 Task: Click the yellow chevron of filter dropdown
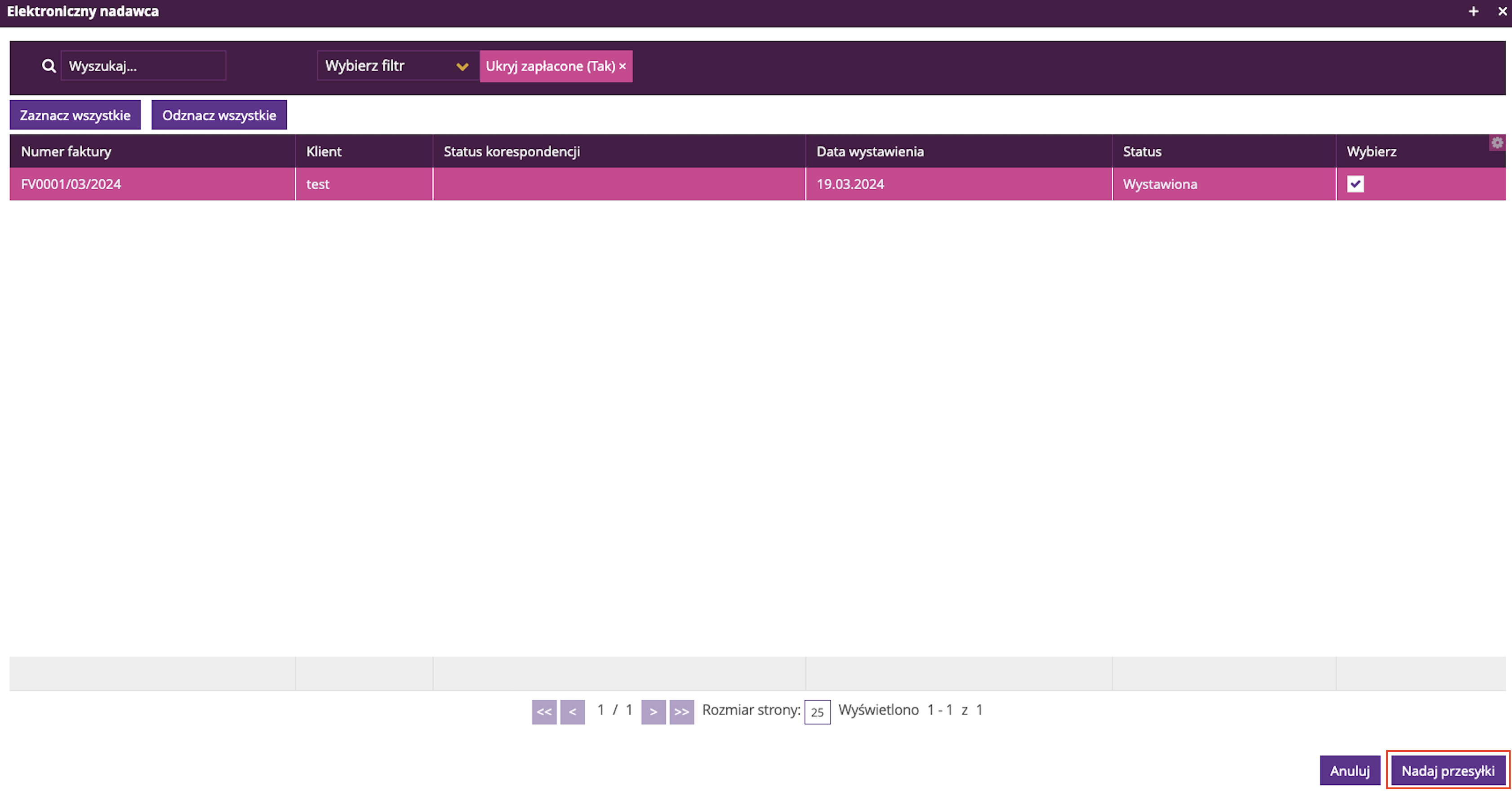tap(462, 67)
